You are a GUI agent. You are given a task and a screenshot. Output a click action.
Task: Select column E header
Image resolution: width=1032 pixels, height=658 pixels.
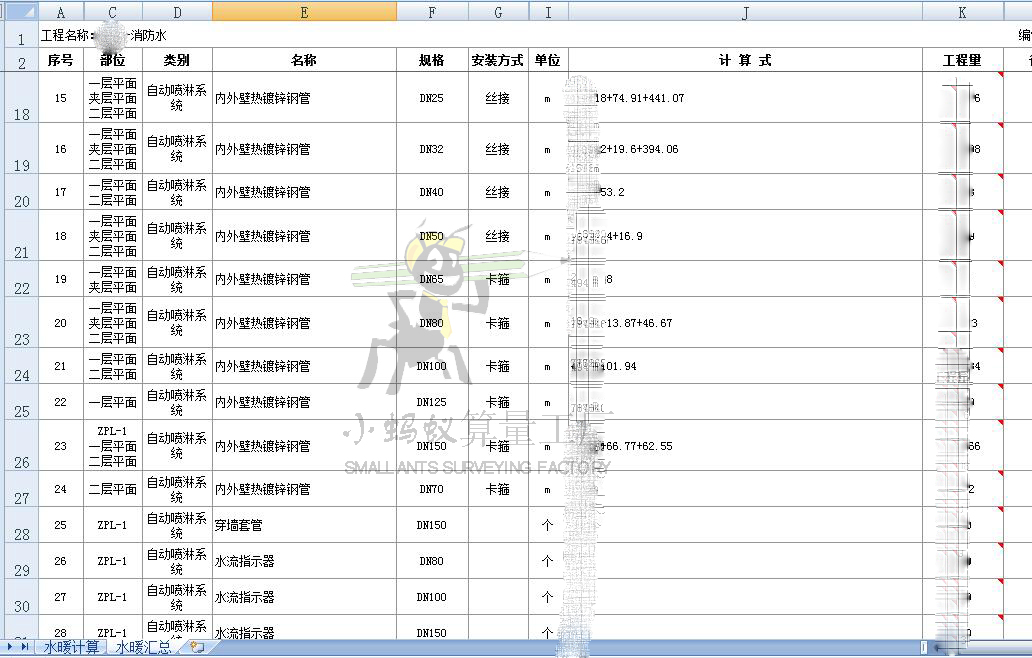pos(304,12)
